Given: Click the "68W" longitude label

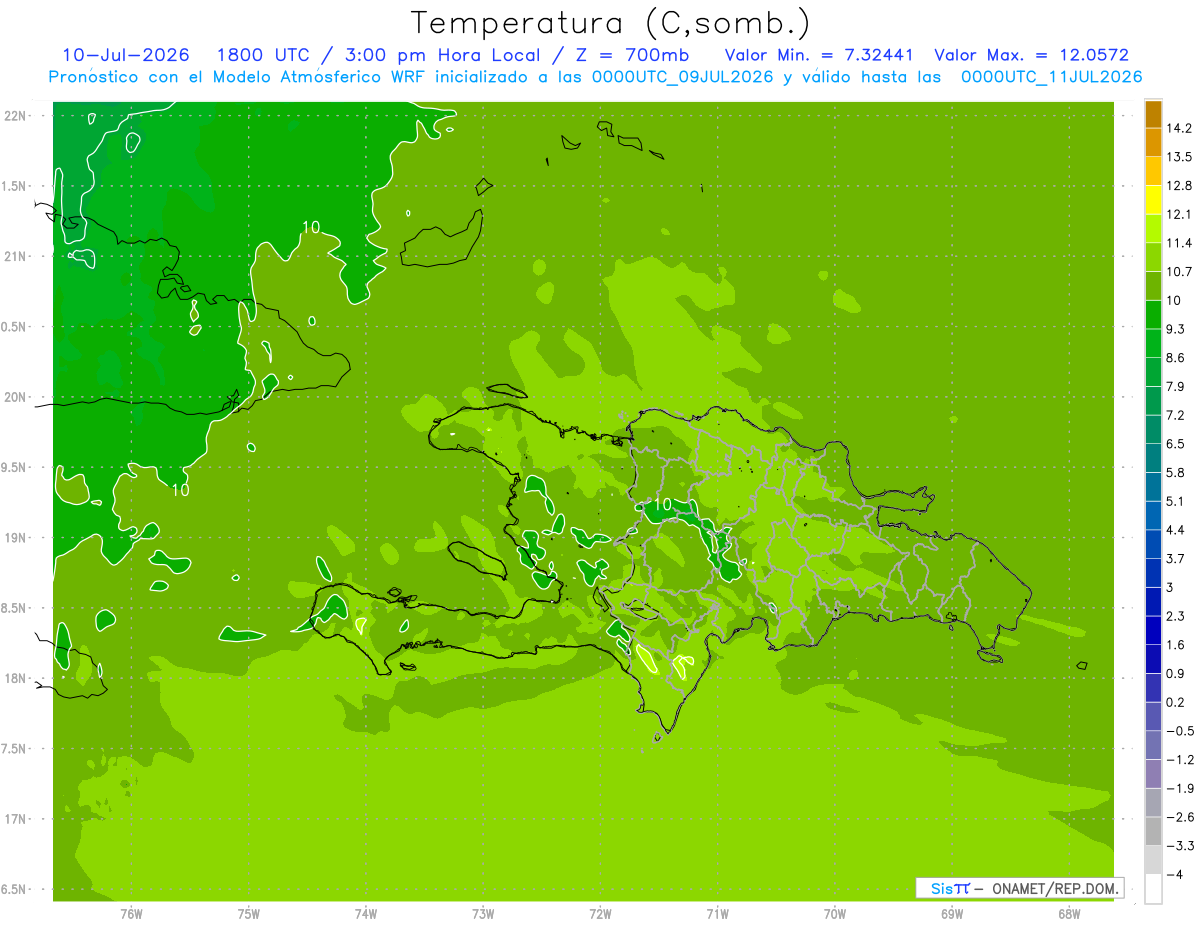Looking at the screenshot, I should tap(1069, 914).
